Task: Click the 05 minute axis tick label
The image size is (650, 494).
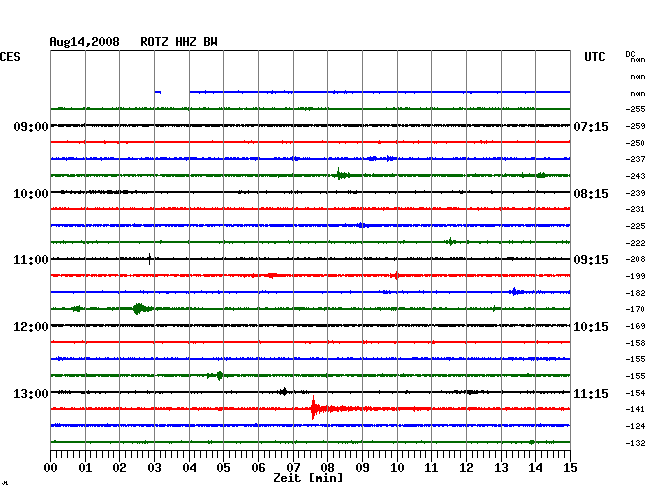Action: point(223,468)
